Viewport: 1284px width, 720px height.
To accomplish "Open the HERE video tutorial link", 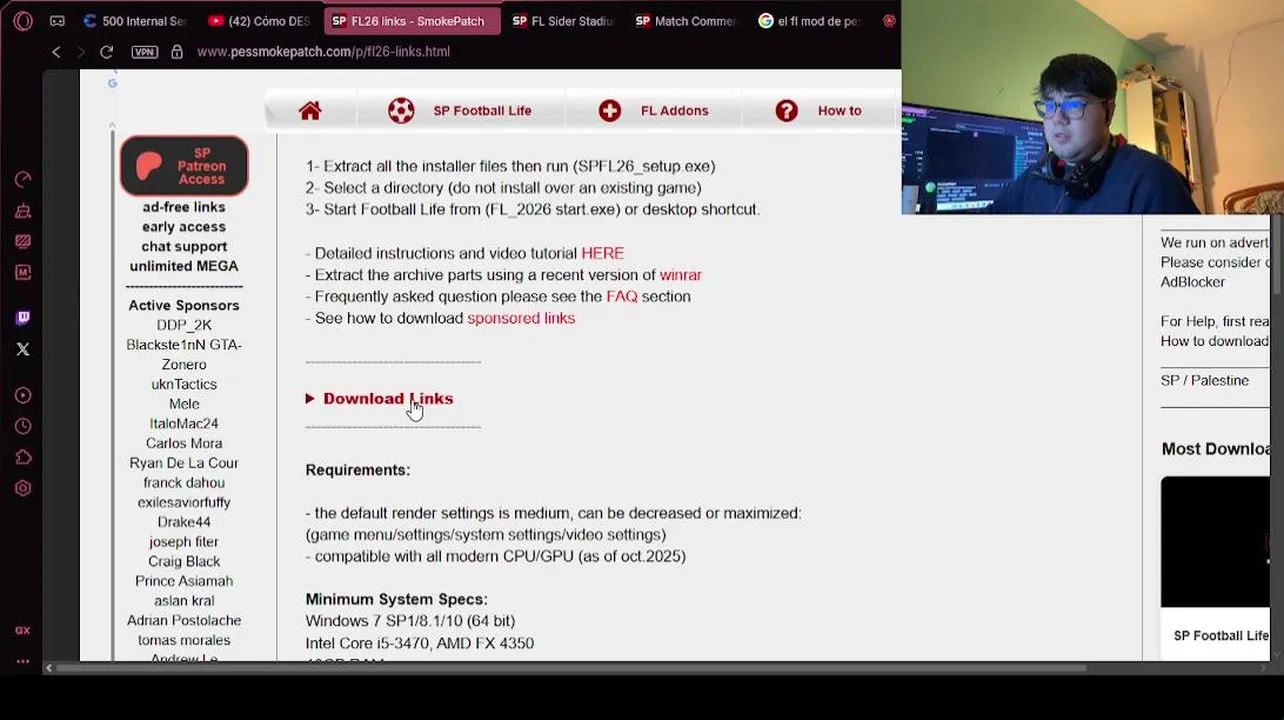I will 602,254.
